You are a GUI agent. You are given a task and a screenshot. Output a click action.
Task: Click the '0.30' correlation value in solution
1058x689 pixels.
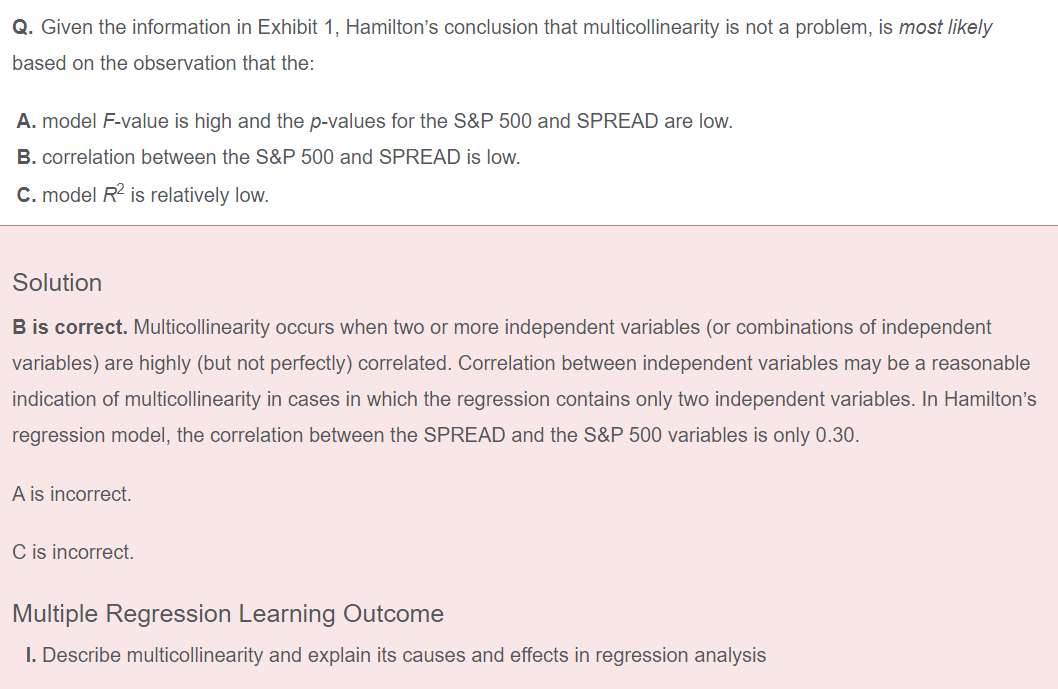(837, 435)
